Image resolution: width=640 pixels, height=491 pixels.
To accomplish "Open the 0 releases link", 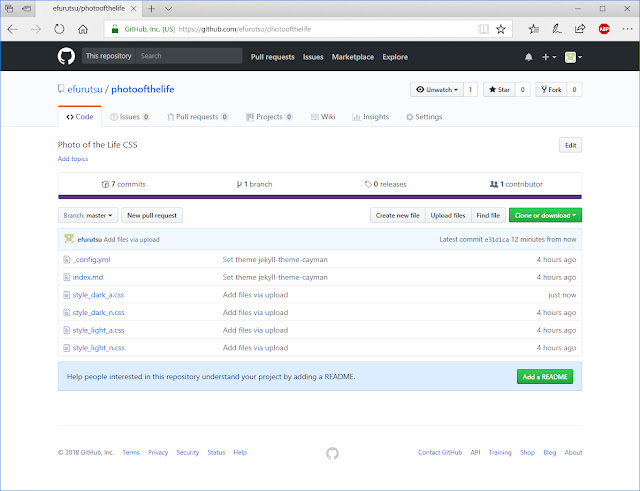I will [386, 184].
